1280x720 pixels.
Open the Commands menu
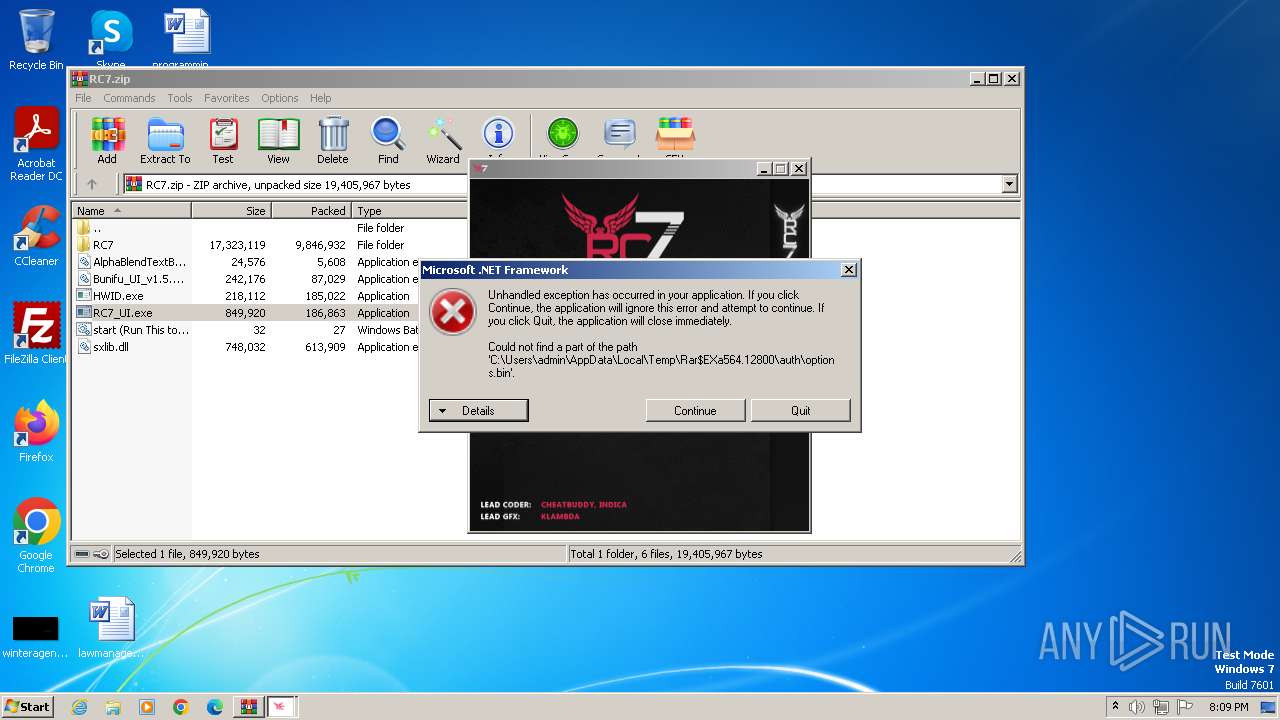129,98
